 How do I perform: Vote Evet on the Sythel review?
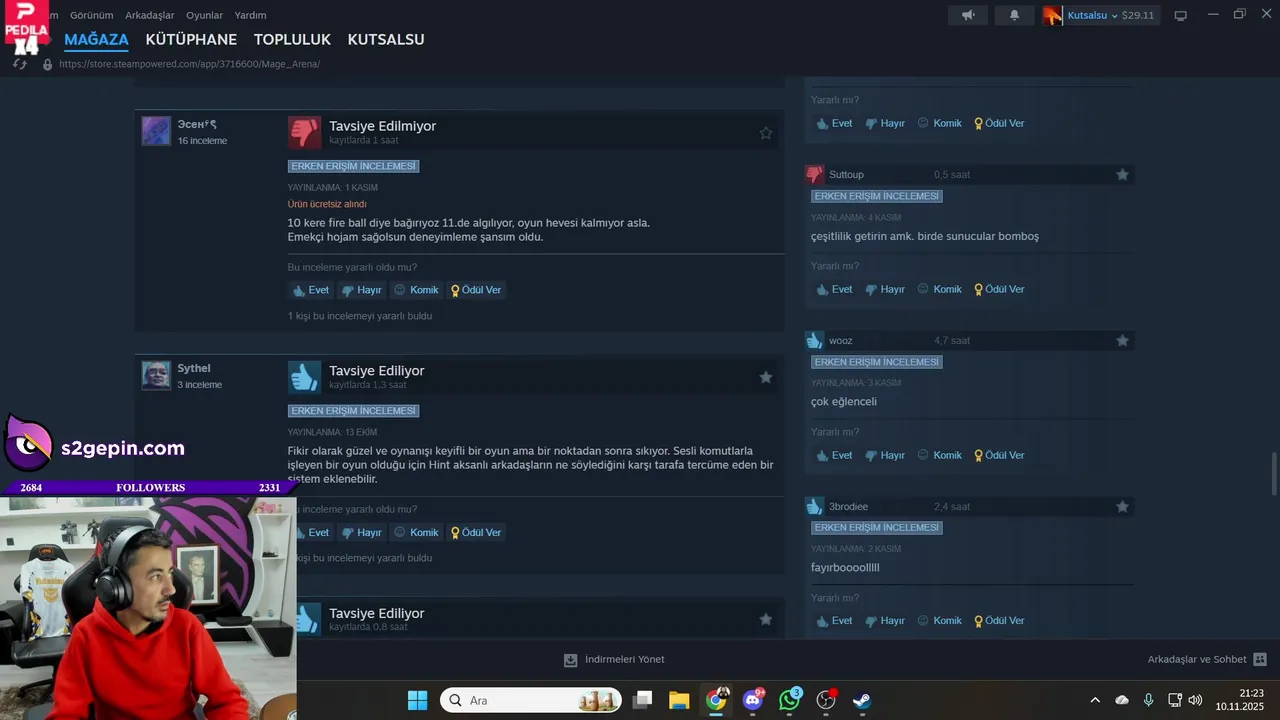tap(313, 533)
